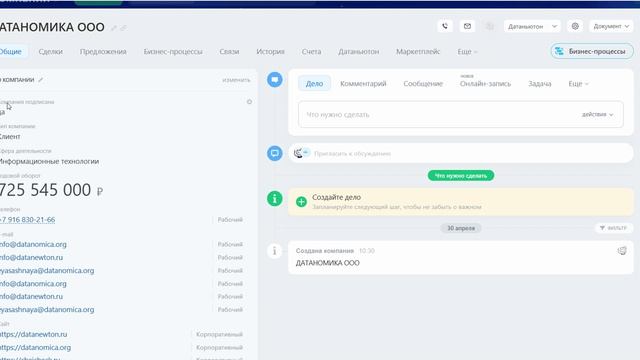Click pencil edit icon next to company title
The height and width of the screenshot is (360, 640).
[x=114, y=28]
